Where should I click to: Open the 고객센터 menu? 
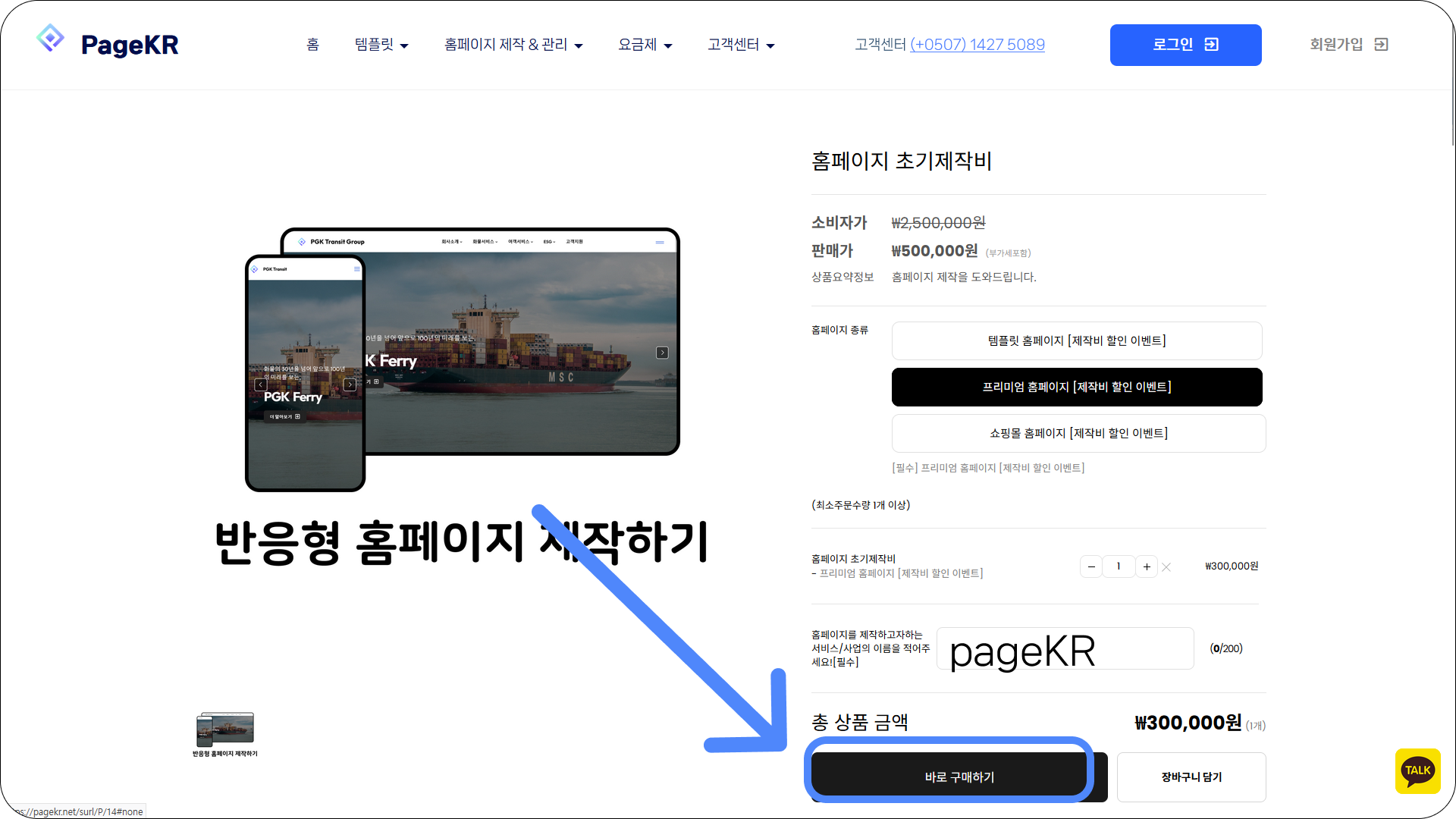pyautogui.click(x=741, y=45)
